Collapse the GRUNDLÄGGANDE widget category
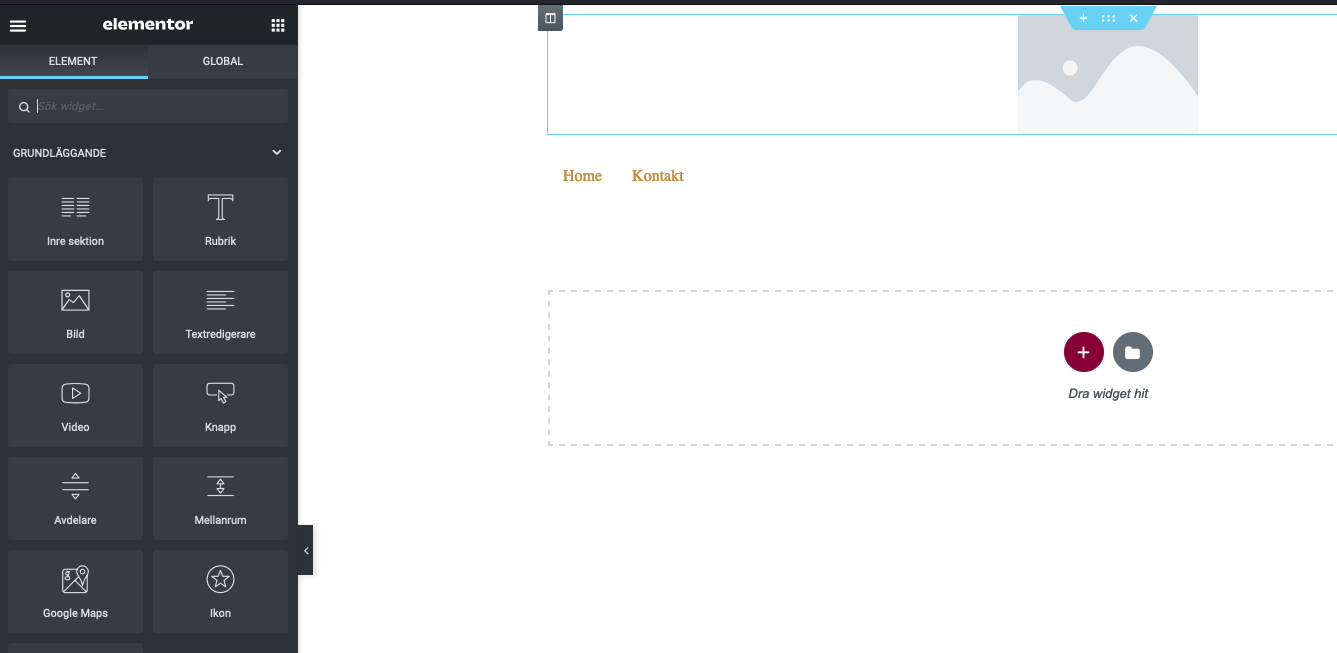Viewport: 1337px width, 653px height. 276,152
